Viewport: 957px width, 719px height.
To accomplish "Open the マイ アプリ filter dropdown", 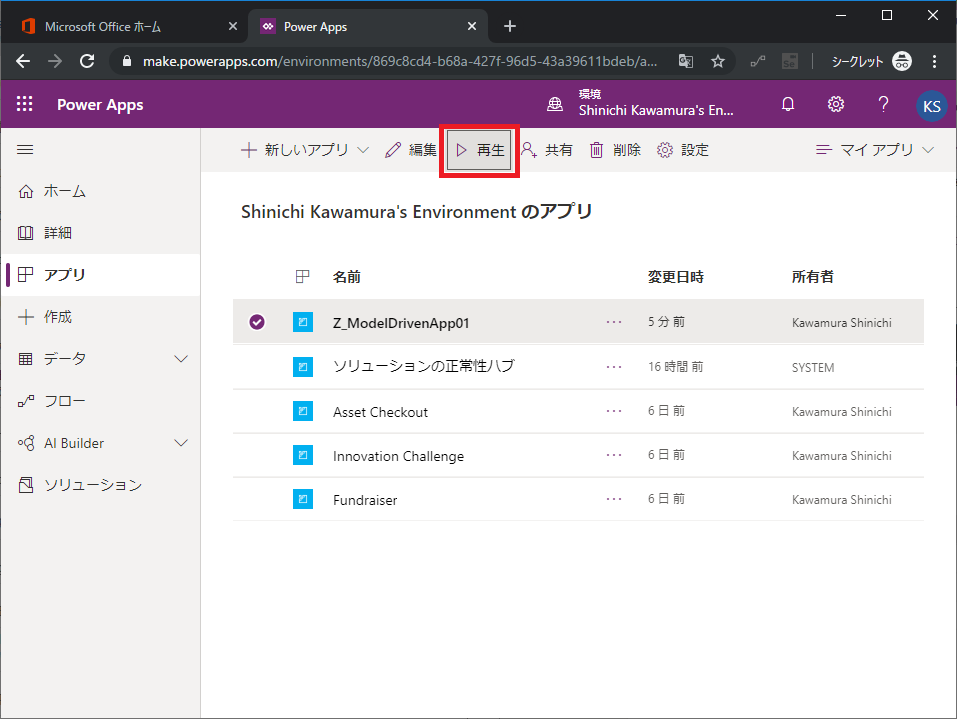I will (x=875, y=150).
